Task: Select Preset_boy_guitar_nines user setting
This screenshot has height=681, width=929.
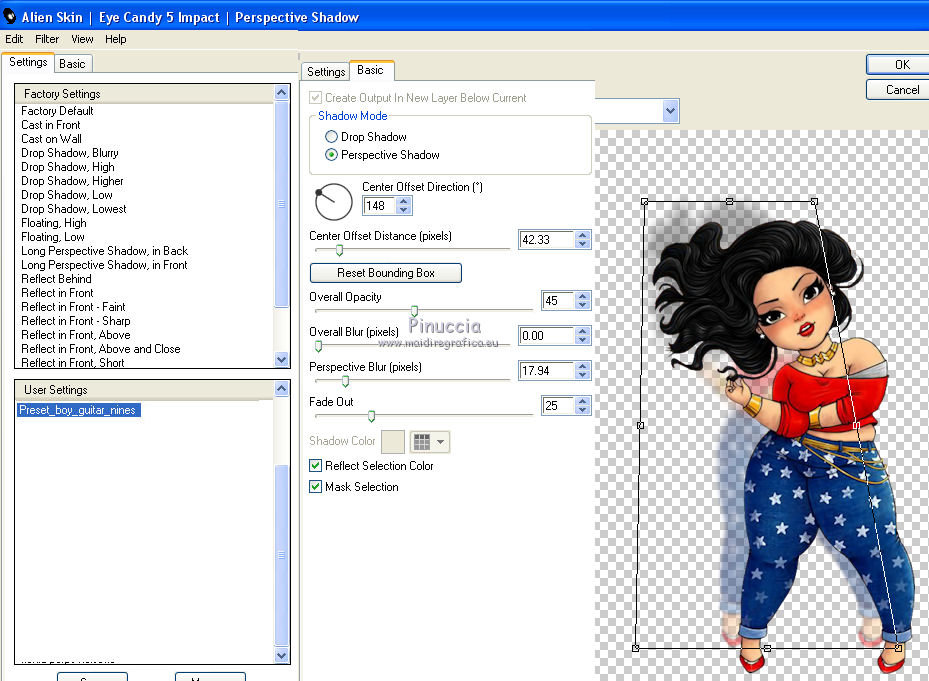Action: [x=78, y=410]
